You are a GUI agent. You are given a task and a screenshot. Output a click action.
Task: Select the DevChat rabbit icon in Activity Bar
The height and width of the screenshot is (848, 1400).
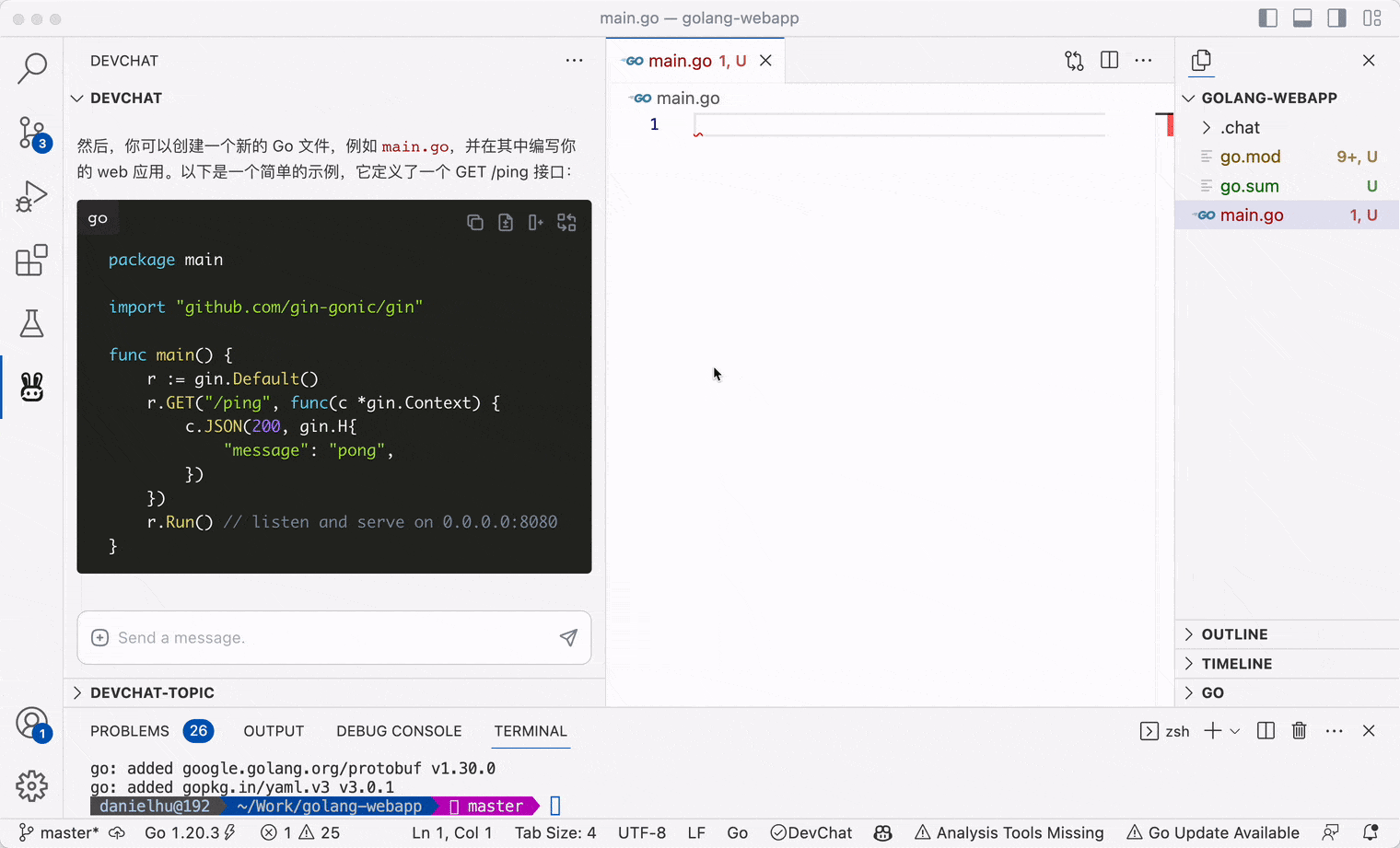31,388
